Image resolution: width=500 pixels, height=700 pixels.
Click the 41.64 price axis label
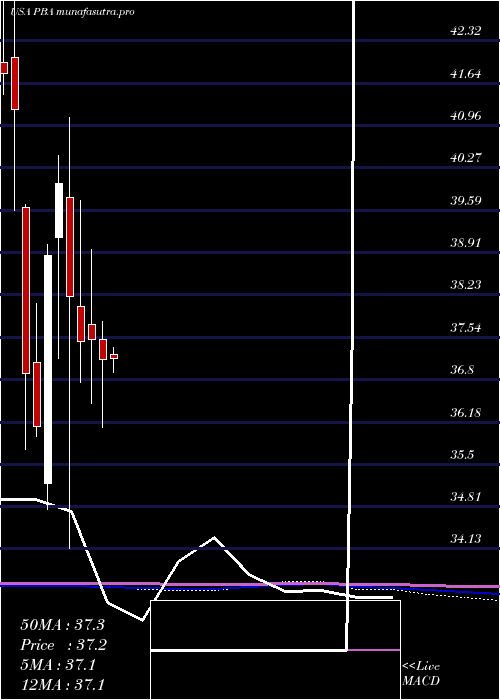pyautogui.click(x=466, y=74)
